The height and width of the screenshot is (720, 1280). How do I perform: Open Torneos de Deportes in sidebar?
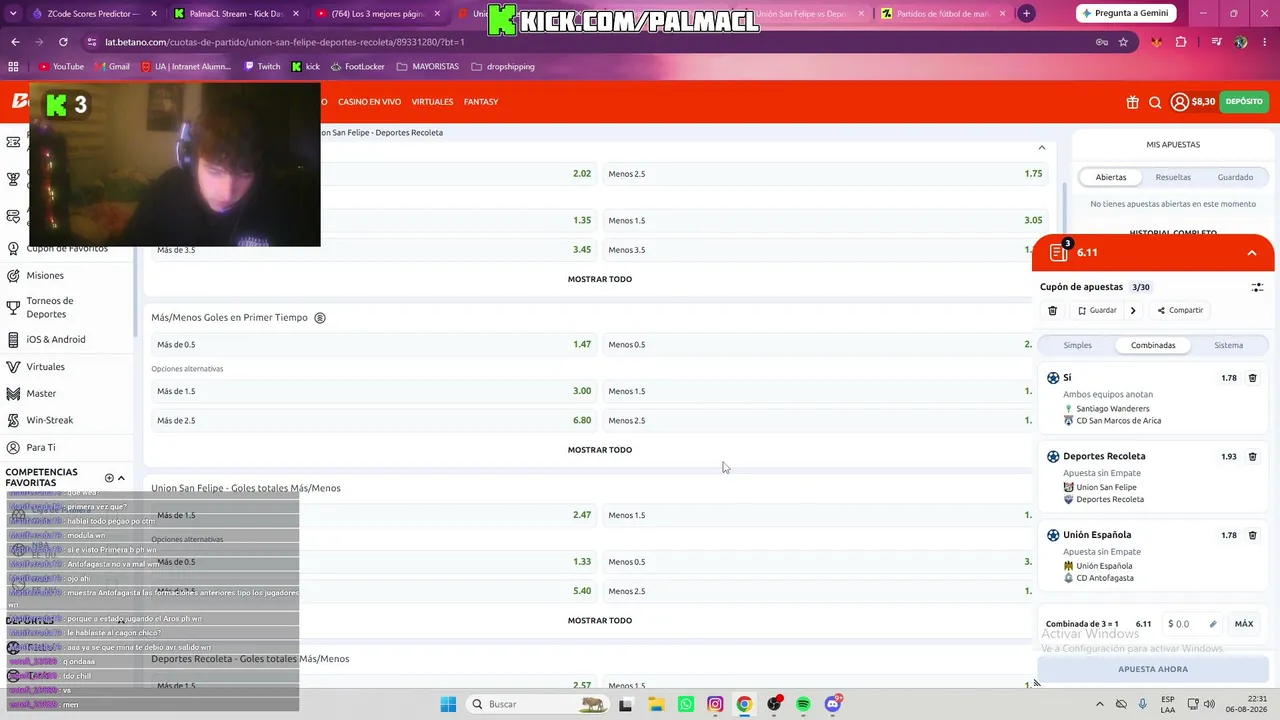pos(50,308)
